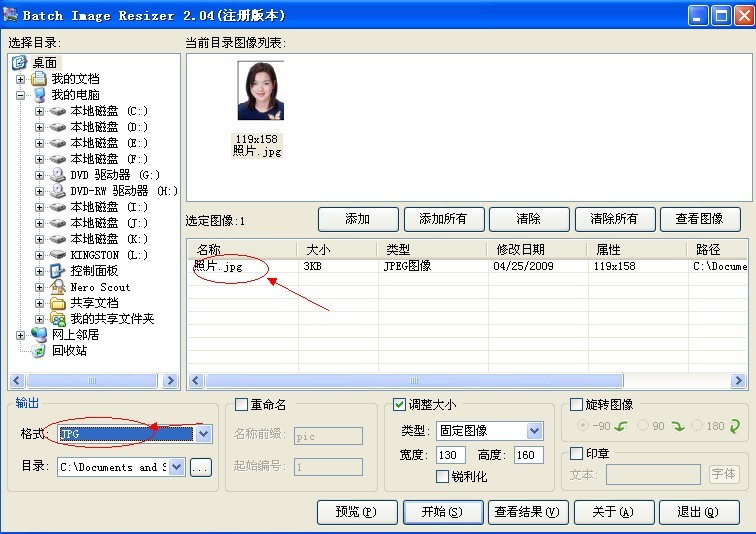This screenshot has height=534, width=756.
Task: Open the 格式 output format dropdown
Action: coord(204,434)
